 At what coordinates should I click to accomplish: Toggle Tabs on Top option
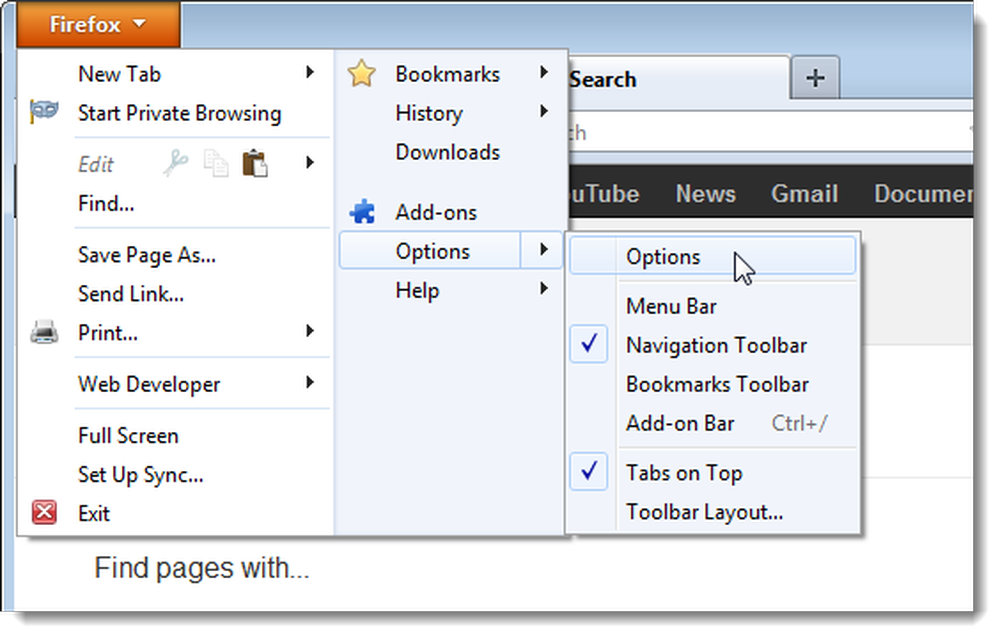pos(713,473)
